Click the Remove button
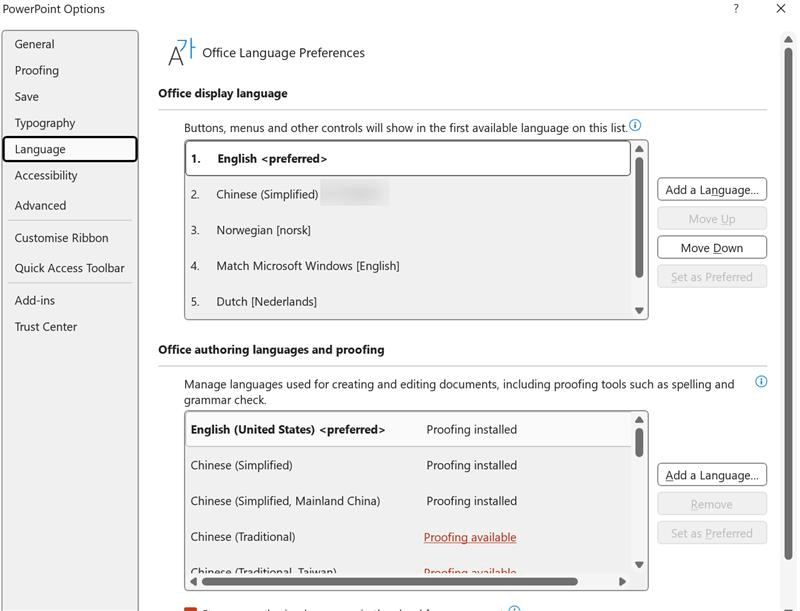The width and height of the screenshot is (800, 611). pyautogui.click(x=712, y=504)
